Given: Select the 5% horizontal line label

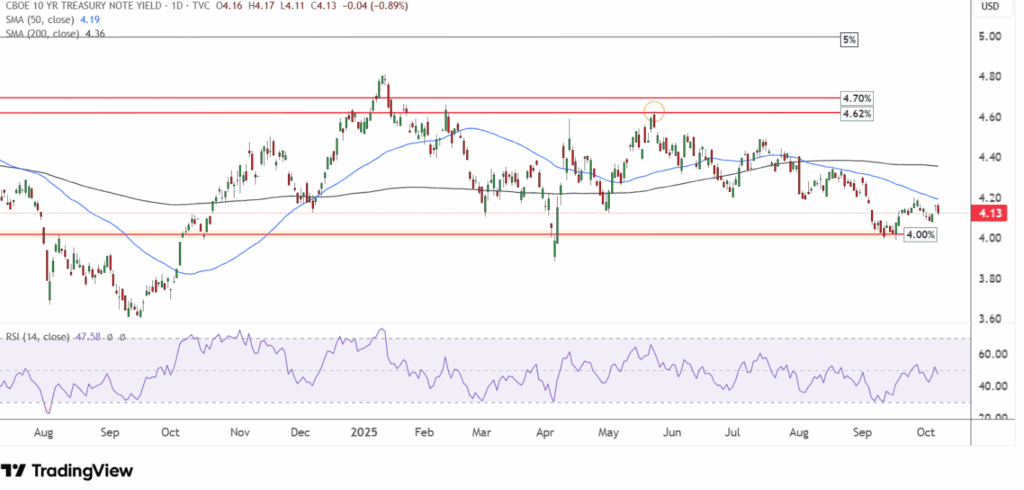Looking at the screenshot, I should coord(848,39).
